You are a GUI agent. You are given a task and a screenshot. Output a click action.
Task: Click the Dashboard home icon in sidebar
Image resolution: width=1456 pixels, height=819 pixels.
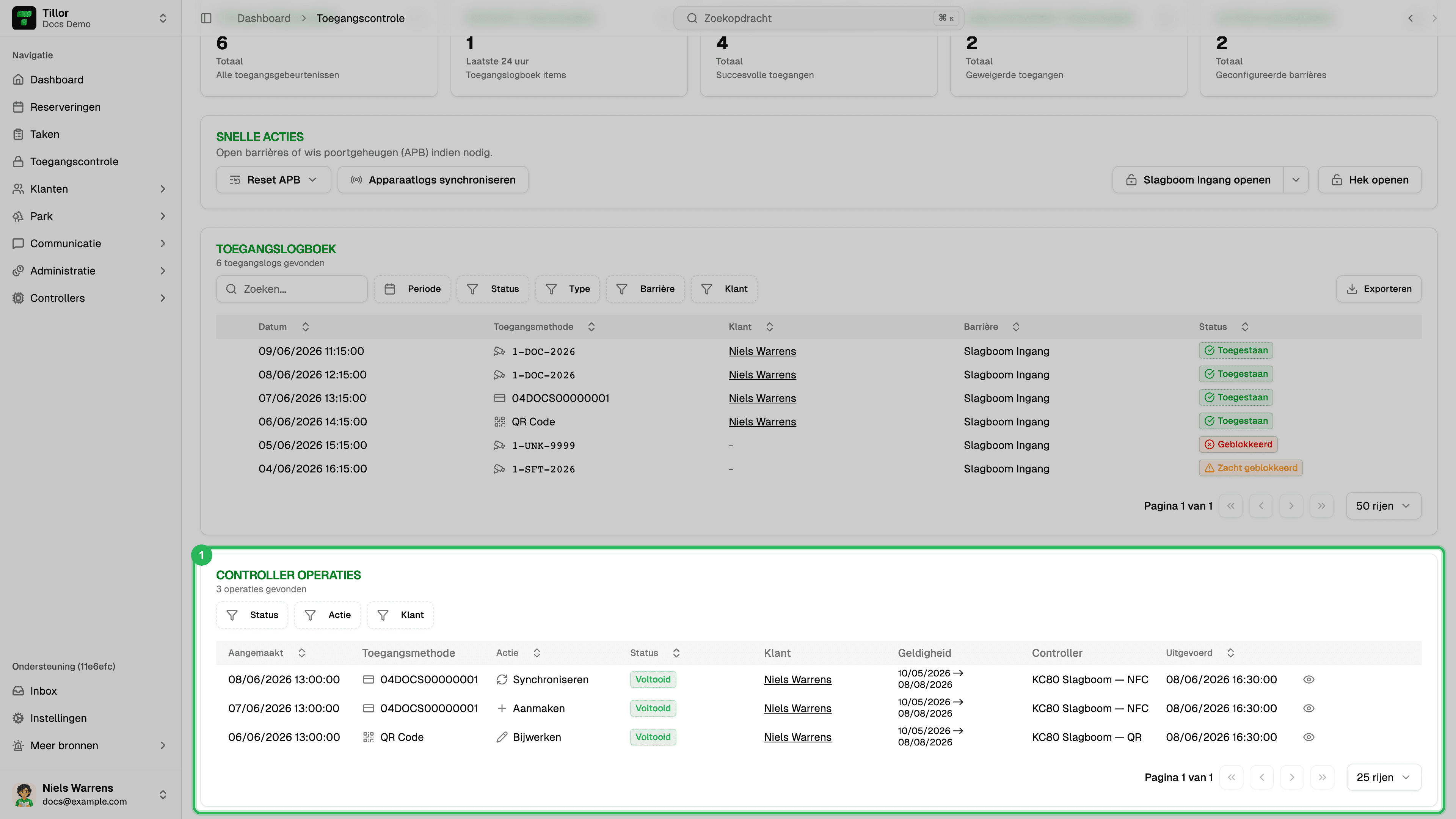18,80
